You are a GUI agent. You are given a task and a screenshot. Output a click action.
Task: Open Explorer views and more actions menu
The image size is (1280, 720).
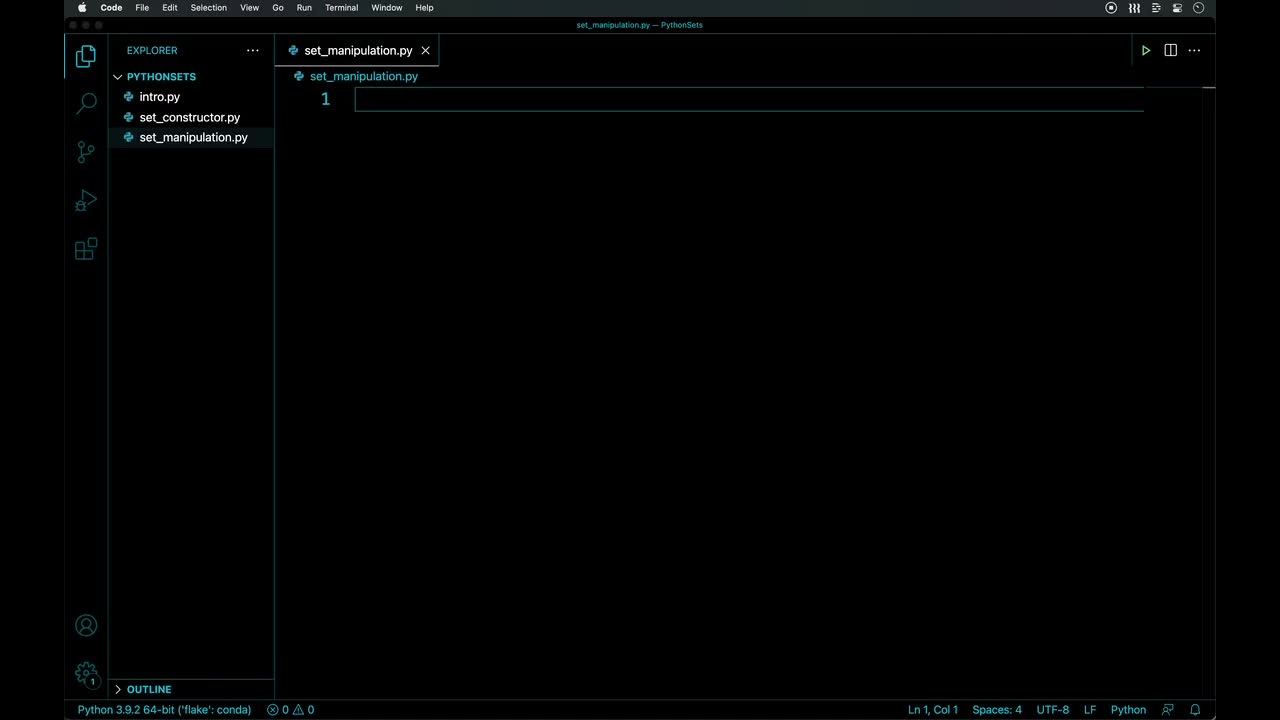click(253, 50)
